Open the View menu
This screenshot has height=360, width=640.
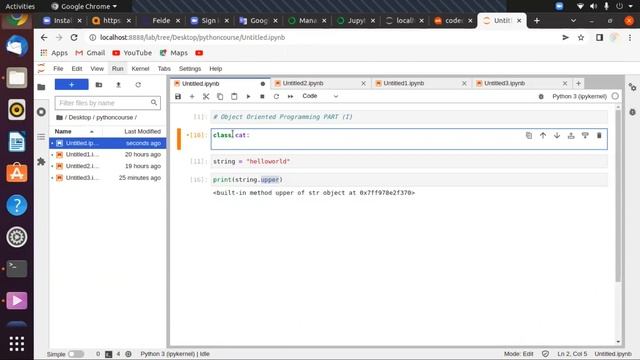point(97,69)
